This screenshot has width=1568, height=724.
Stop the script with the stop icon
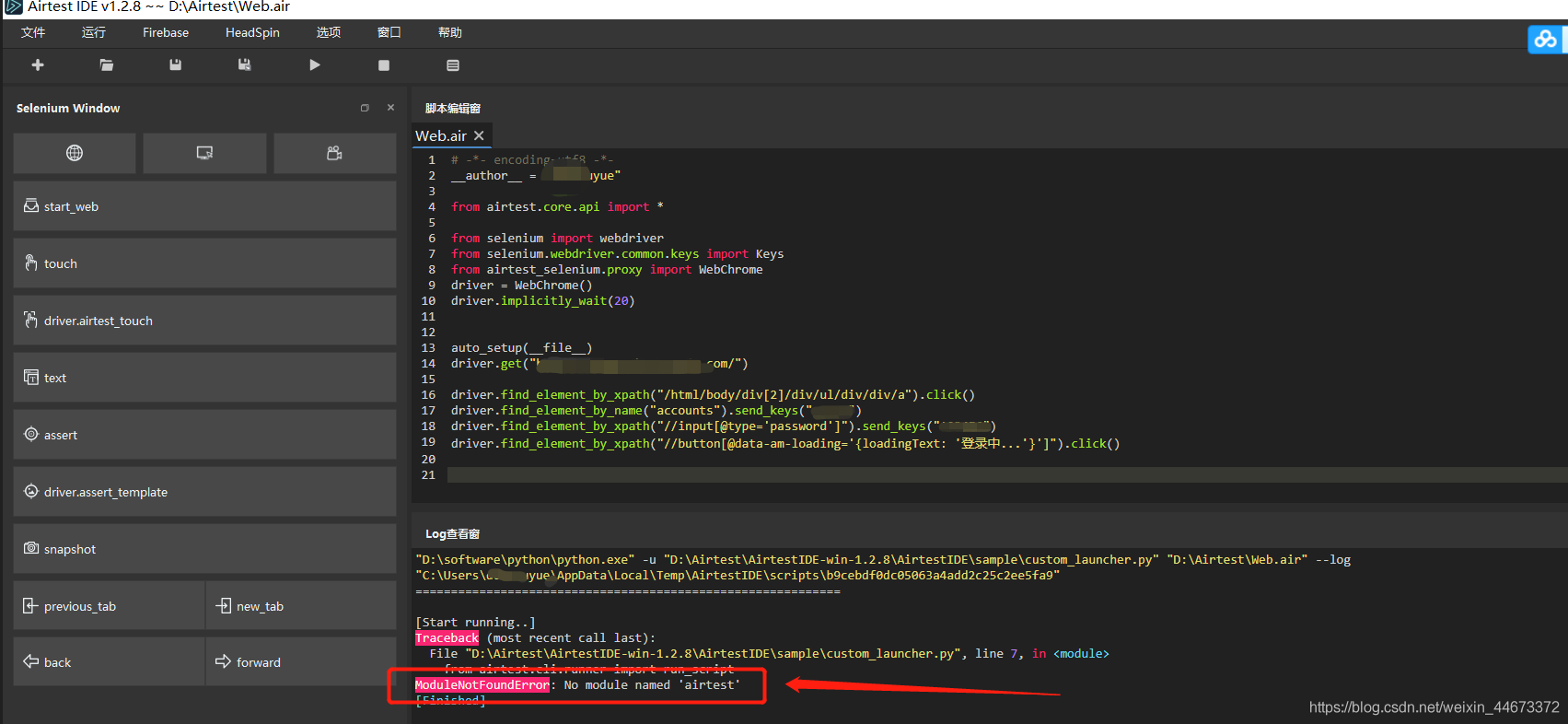[x=384, y=65]
